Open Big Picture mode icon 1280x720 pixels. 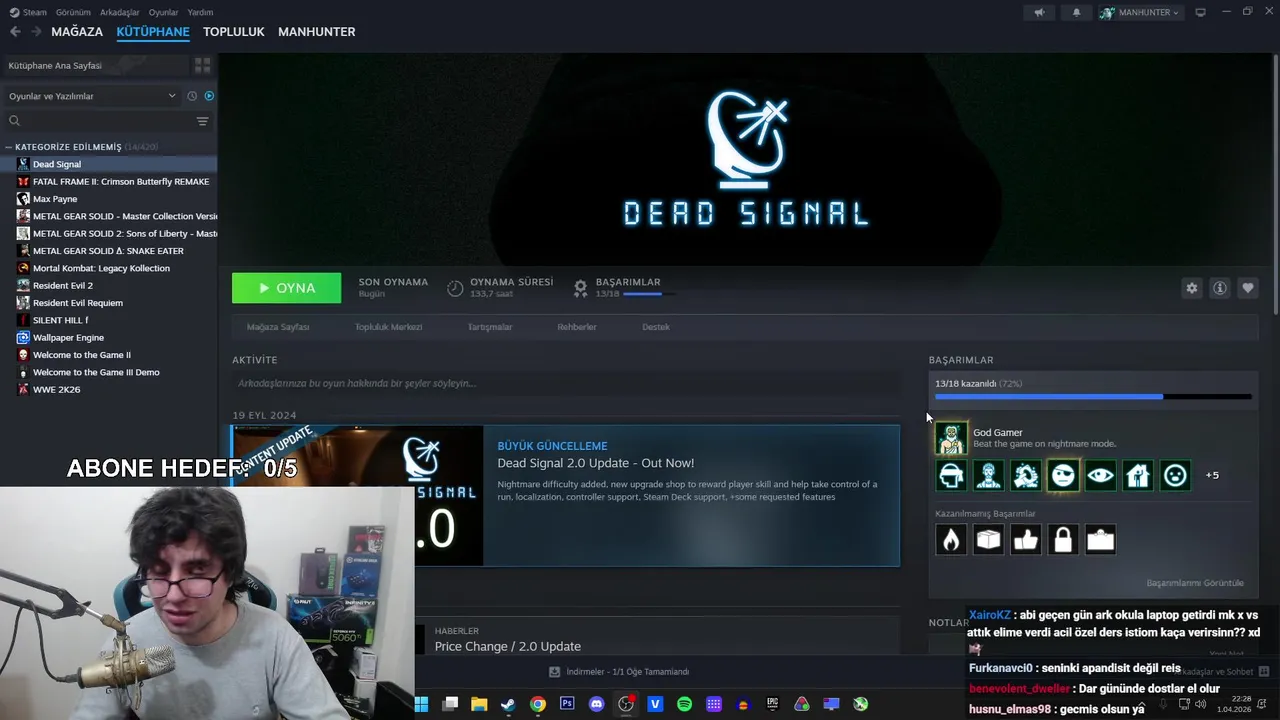(x=1200, y=12)
